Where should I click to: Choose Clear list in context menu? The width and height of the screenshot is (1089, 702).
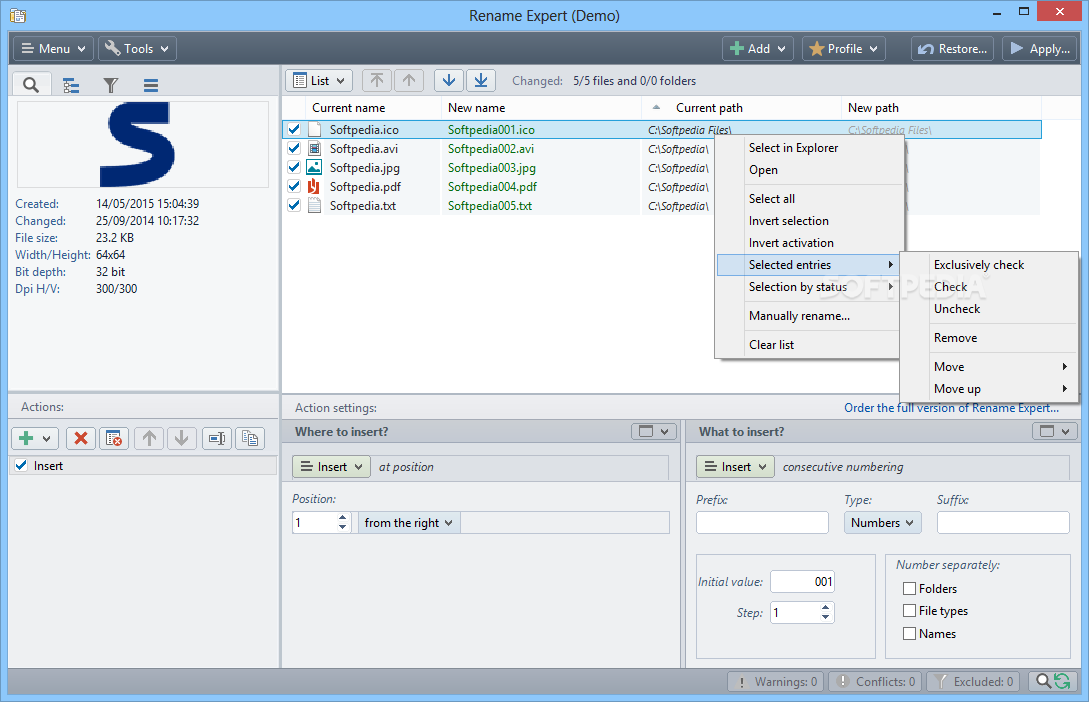[x=771, y=344]
